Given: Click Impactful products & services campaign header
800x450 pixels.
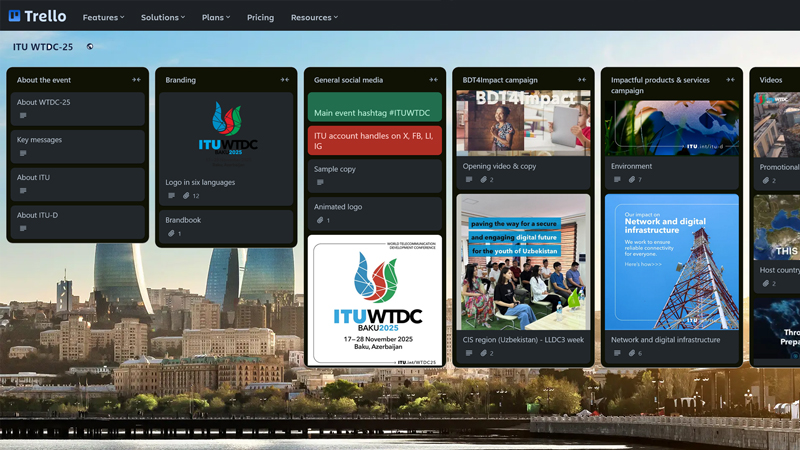Looking at the screenshot, I should tap(660, 85).
